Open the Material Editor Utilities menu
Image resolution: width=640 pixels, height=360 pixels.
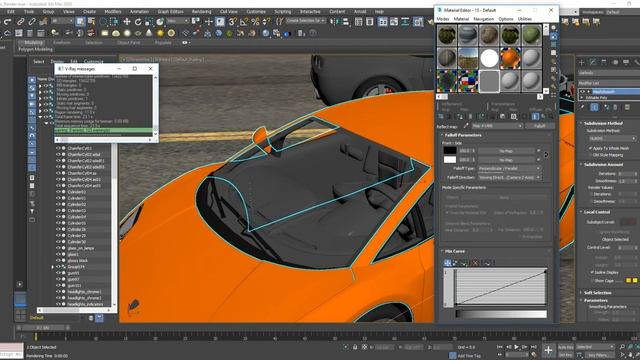525,19
